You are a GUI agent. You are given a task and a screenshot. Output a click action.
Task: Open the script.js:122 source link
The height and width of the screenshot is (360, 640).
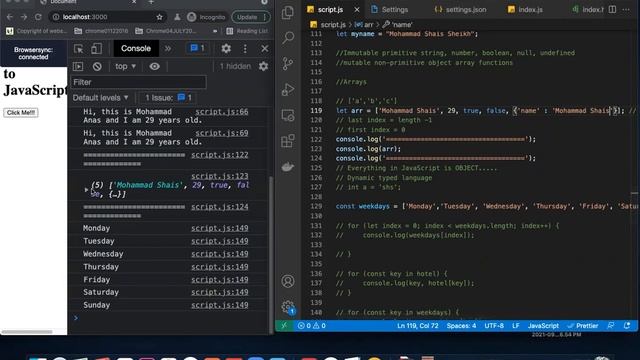pos(220,155)
